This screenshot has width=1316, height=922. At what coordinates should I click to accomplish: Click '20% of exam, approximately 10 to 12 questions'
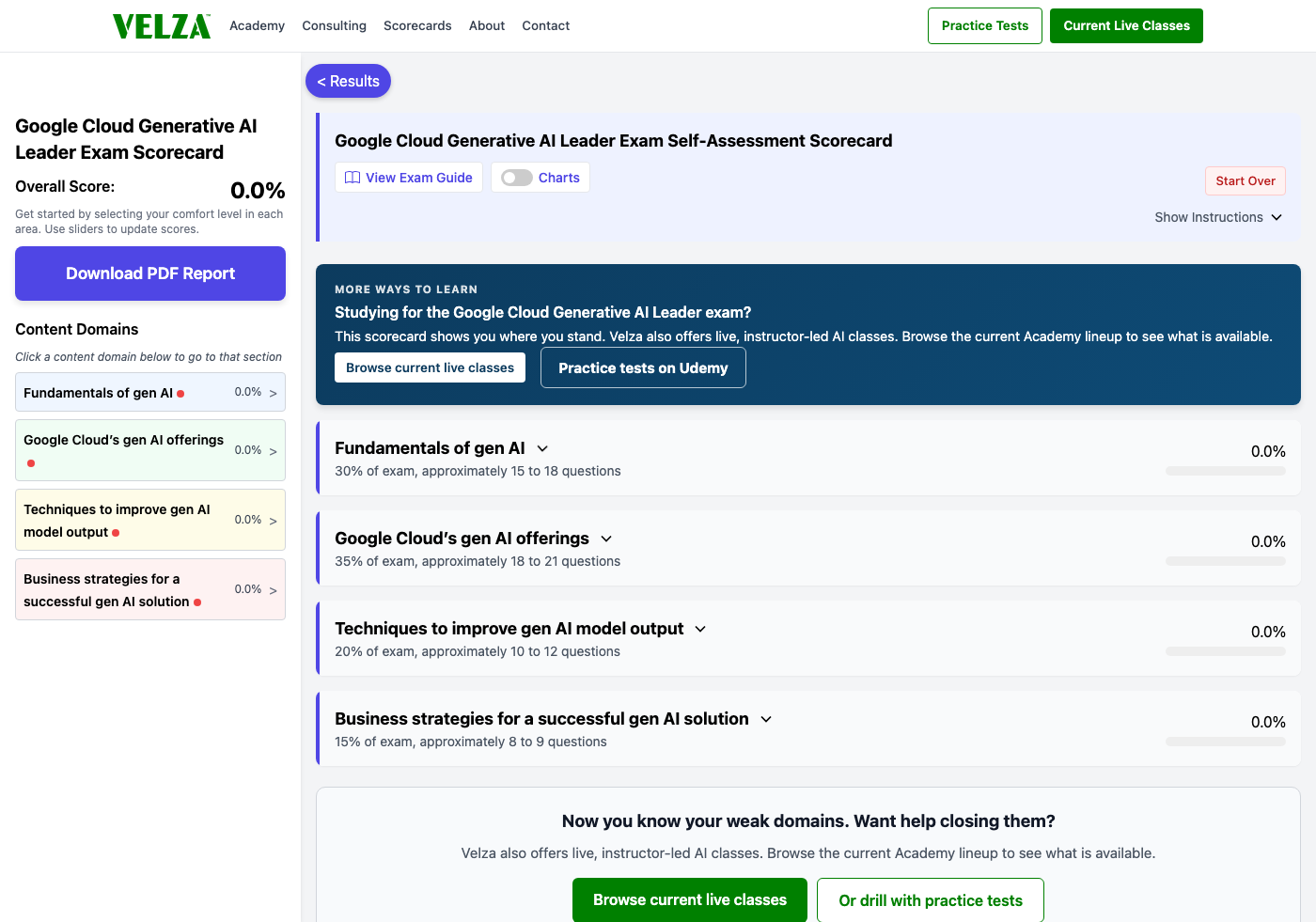478,651
